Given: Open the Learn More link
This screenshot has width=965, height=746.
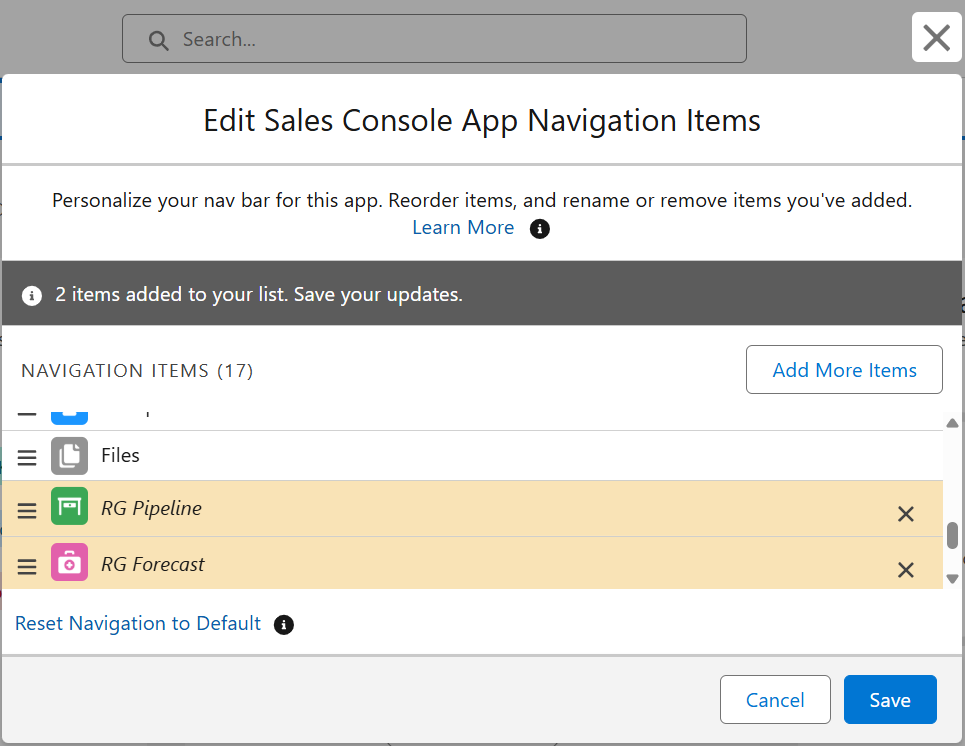Looking at the screenshot, I should [463, 228].
